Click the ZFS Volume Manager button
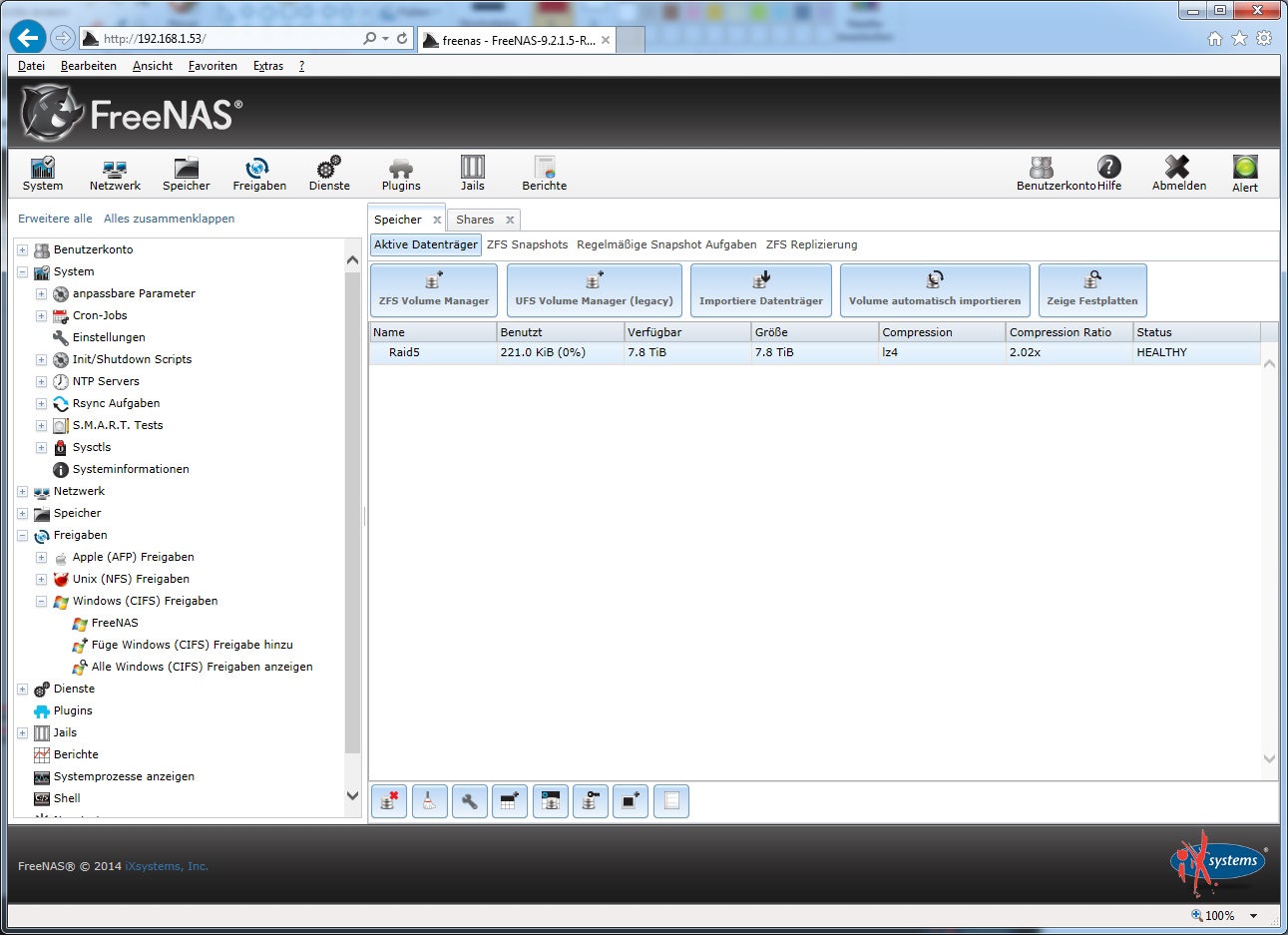 (x=434, y=289)
